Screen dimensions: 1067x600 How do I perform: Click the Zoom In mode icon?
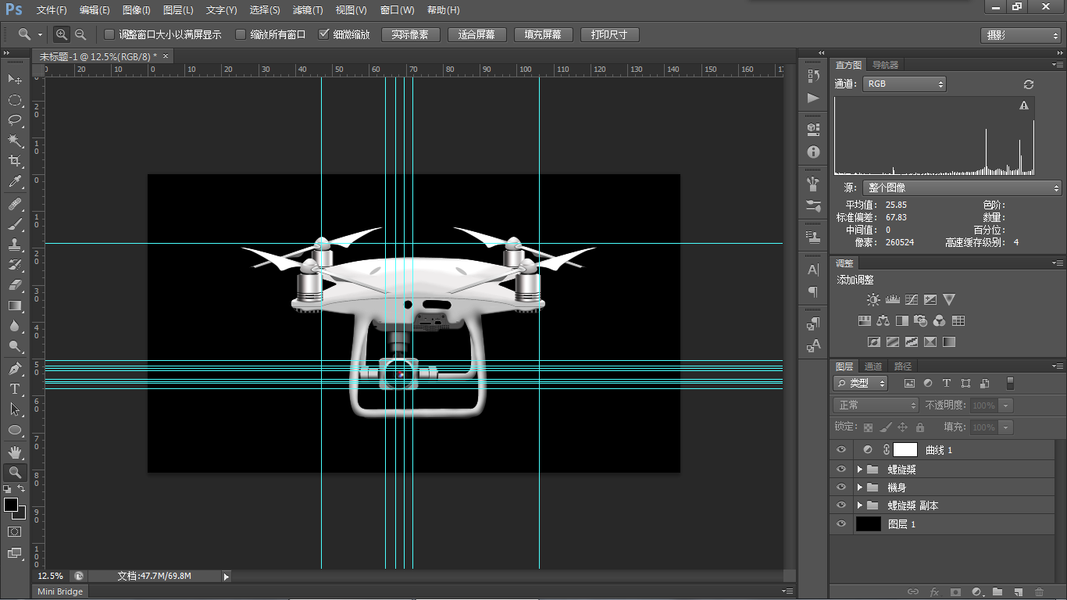[61, 35]
